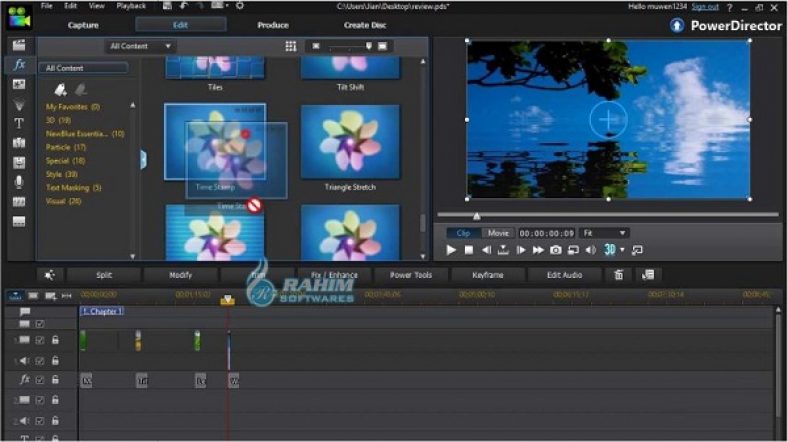Switch preview to Clip mode
The height and width of the screenshot is (442, 788).
click(x=463, y=233)
